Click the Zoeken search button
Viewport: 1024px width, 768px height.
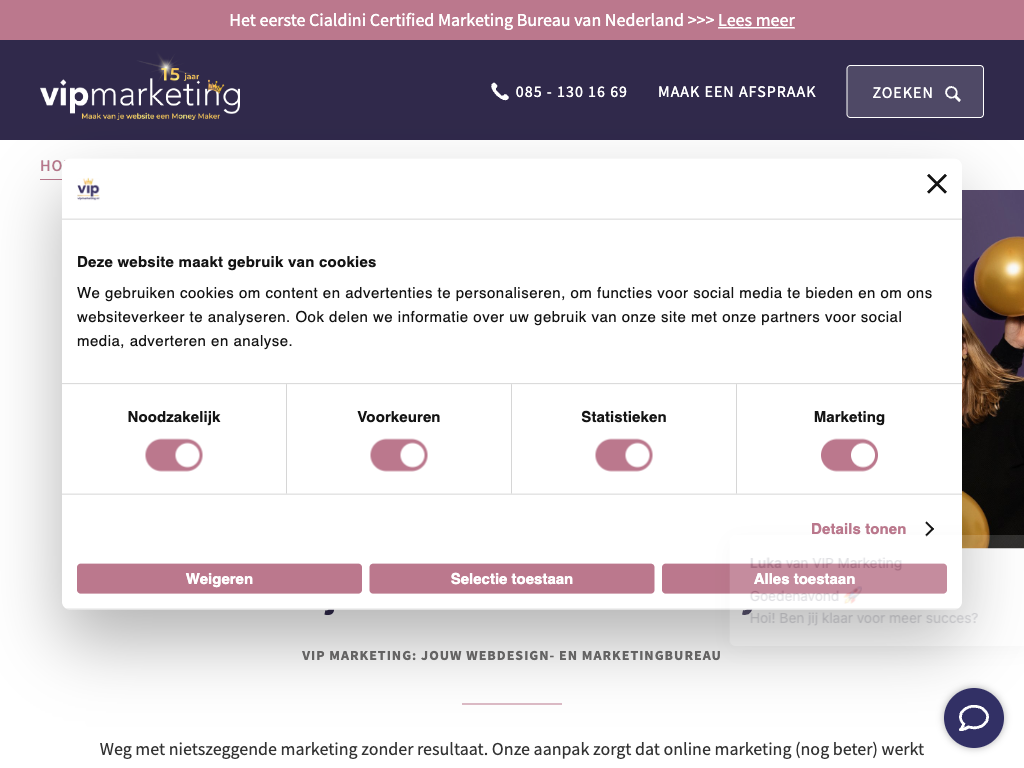coord(914,92)
